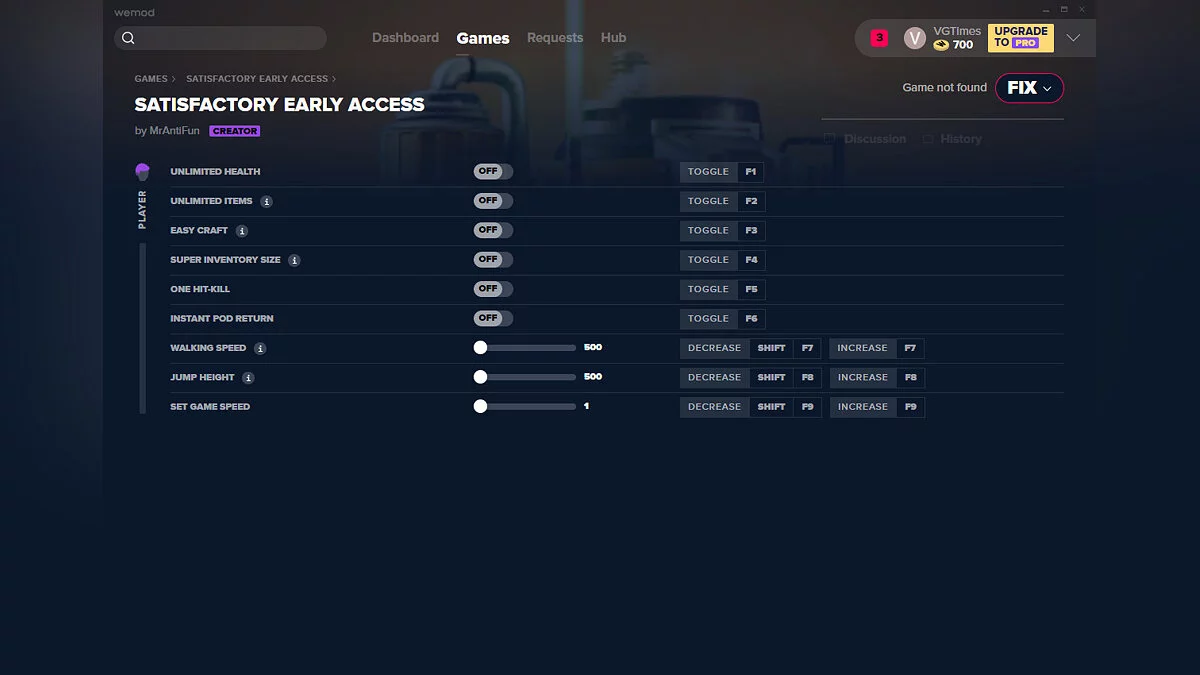The width and height of the screenshot is (1200, 675).
Task: Click Increase F8 for Jump Height
Action: (877, 377)
